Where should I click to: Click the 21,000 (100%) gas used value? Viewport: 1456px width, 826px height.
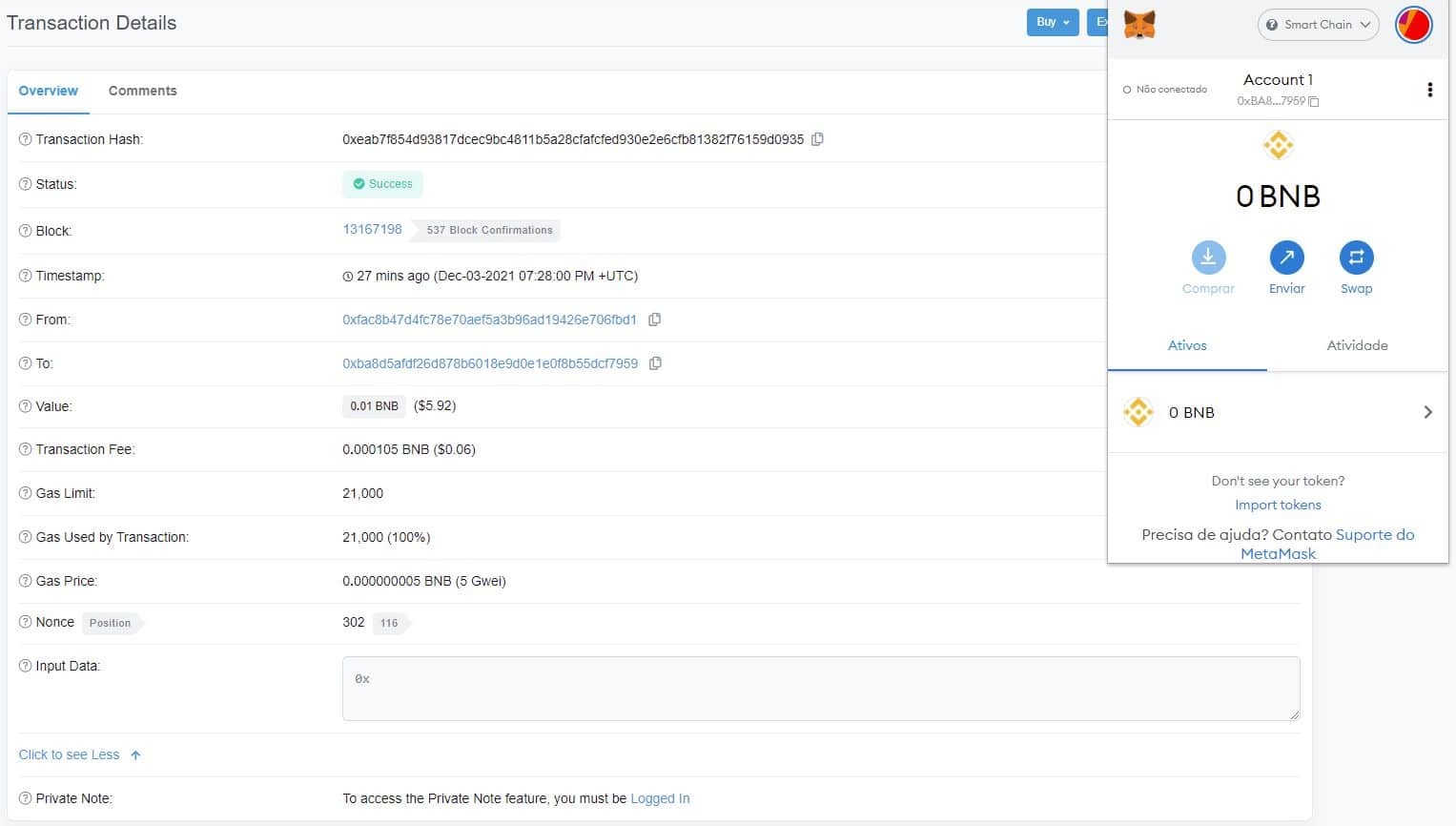click(x=386, y=537)
